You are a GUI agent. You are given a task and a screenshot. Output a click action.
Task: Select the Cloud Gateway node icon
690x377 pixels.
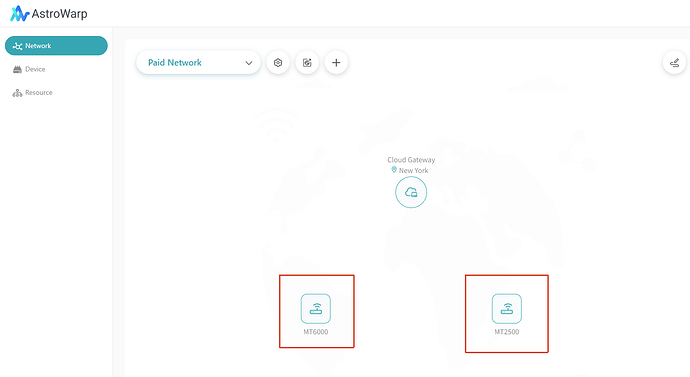411,192
